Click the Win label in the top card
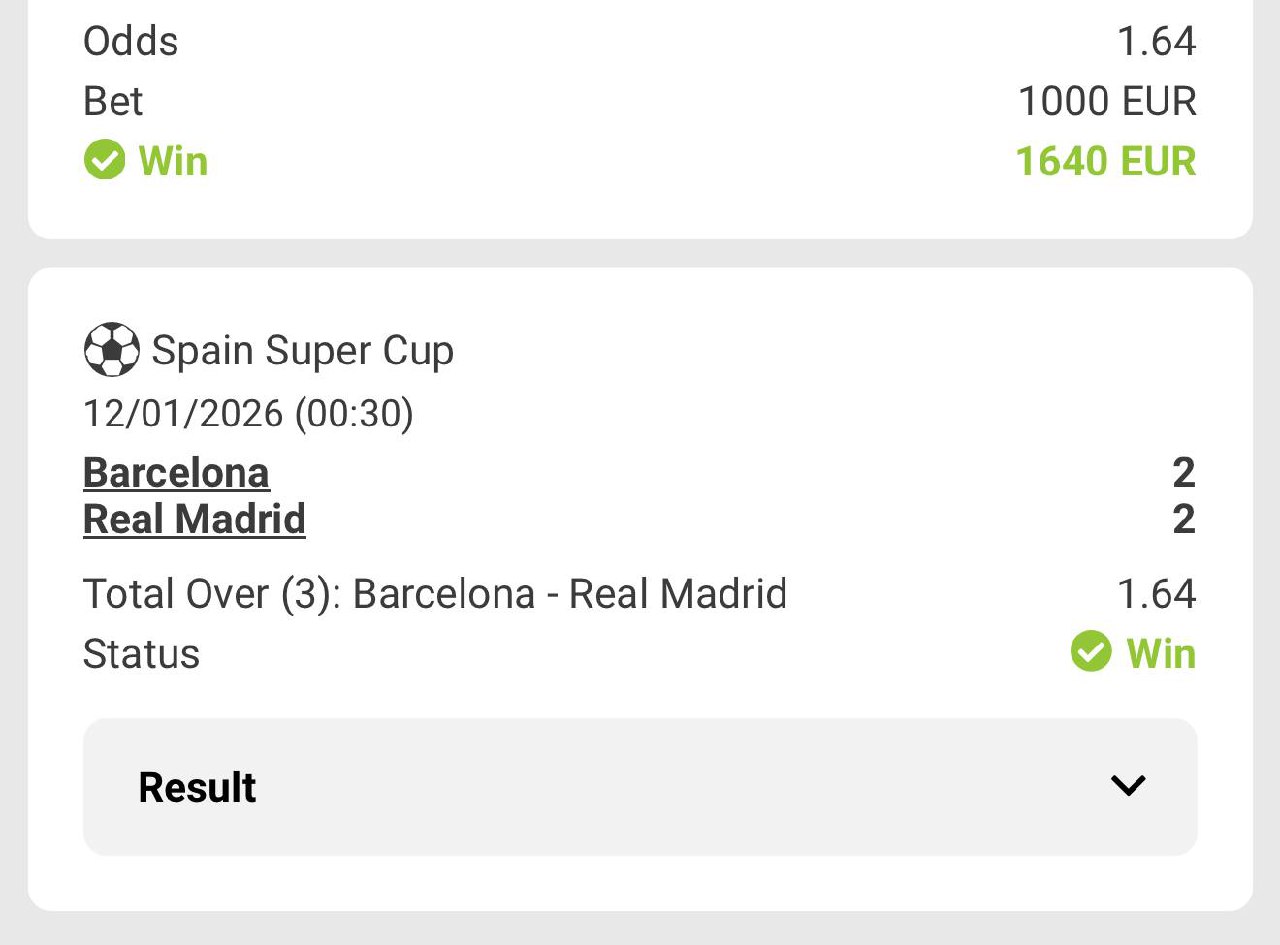Image resolution: width=1280 pixels, height=945 pixels. [x=173, y=161]
